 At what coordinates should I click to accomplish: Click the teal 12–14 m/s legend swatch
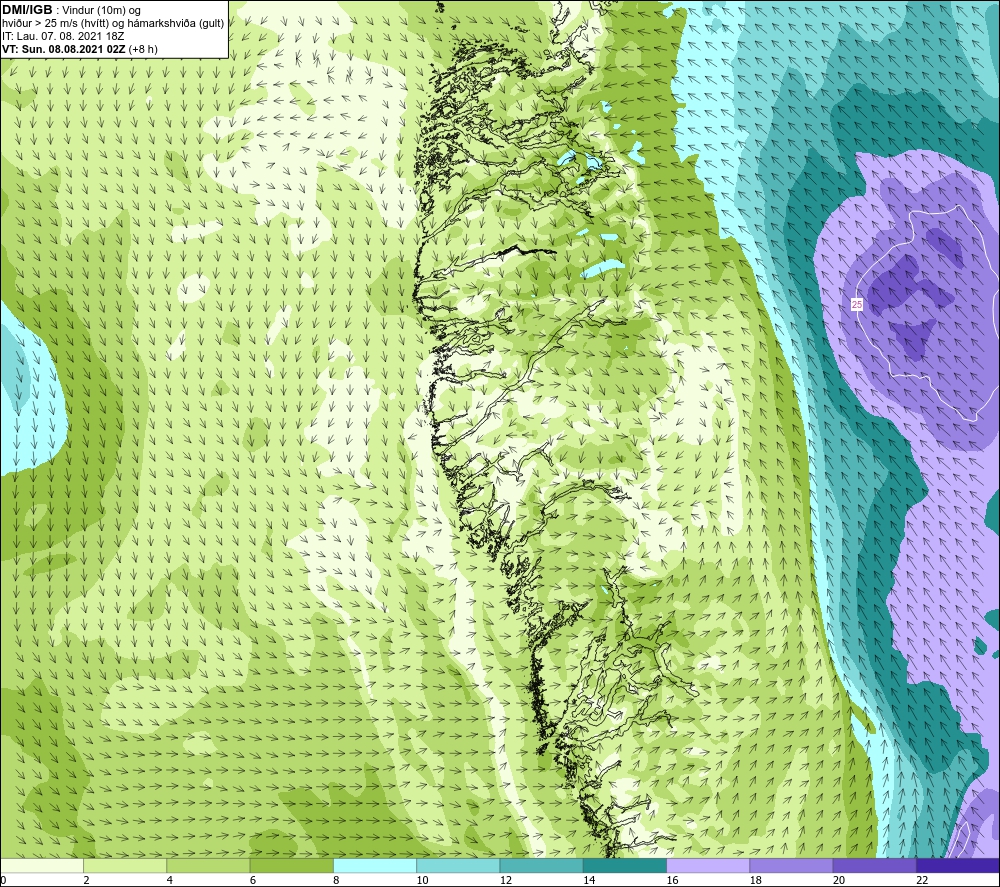tap(541, 865)
